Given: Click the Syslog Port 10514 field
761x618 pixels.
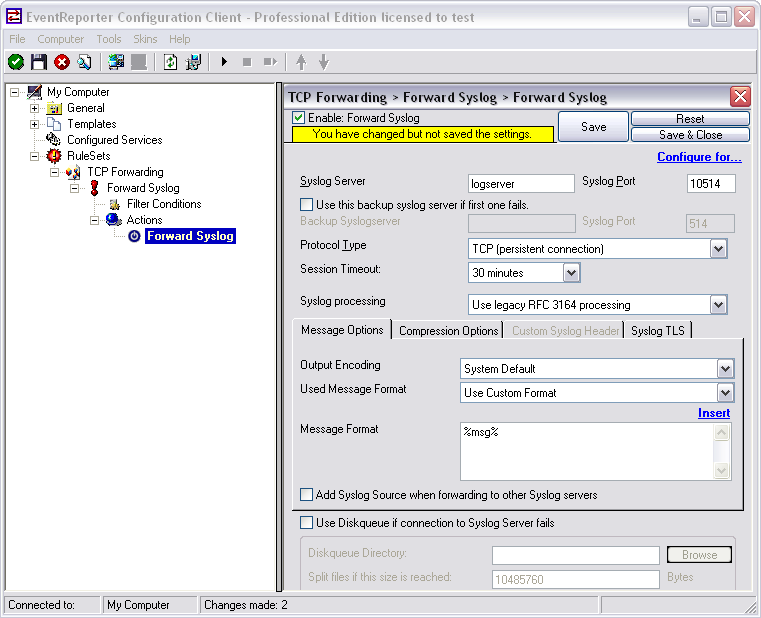Looking at the screenshot, I should pos(711,184).
